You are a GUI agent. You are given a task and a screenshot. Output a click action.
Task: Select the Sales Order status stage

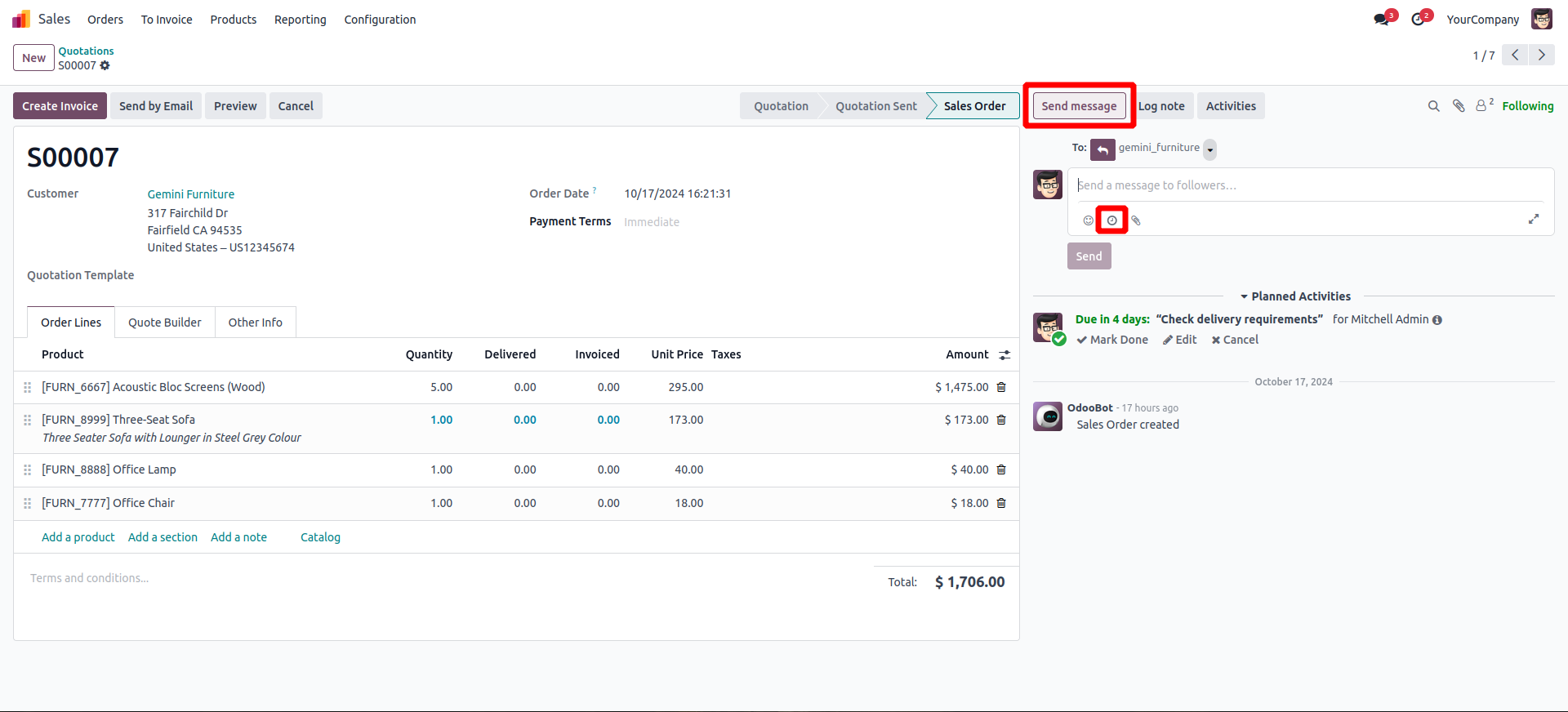(974, 106)
